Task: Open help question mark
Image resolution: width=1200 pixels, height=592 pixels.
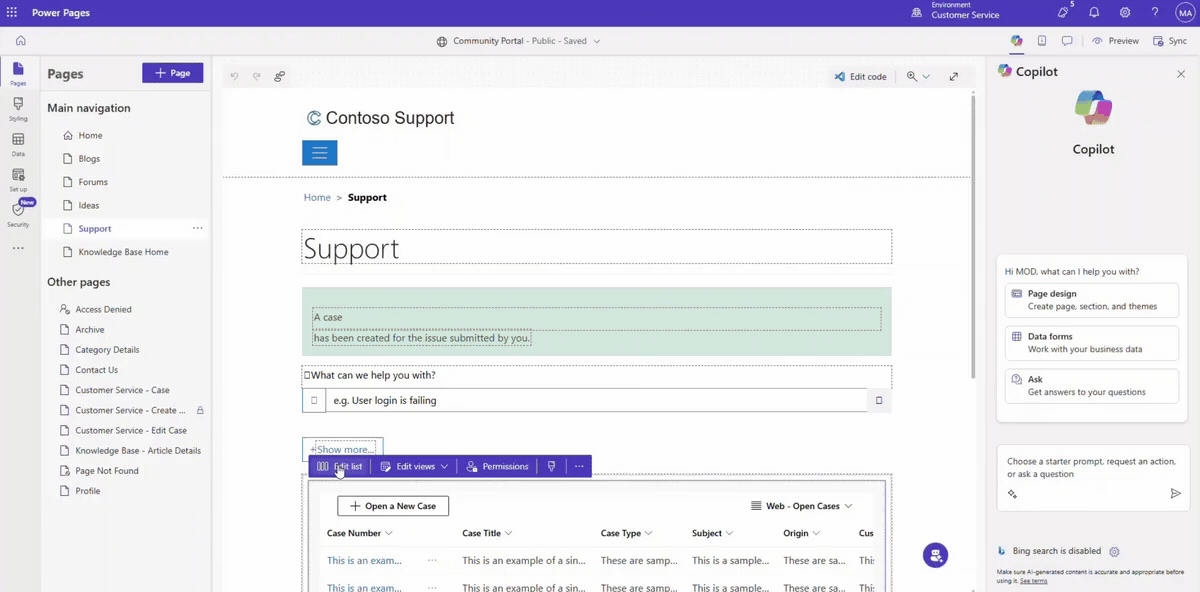Action: pyautogui.click(x=1155, y=12)
